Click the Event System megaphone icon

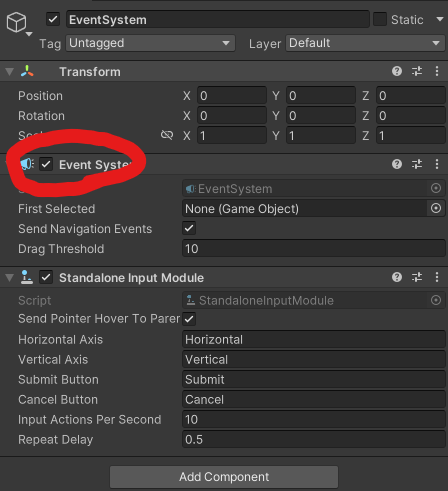tap(27, 164)
